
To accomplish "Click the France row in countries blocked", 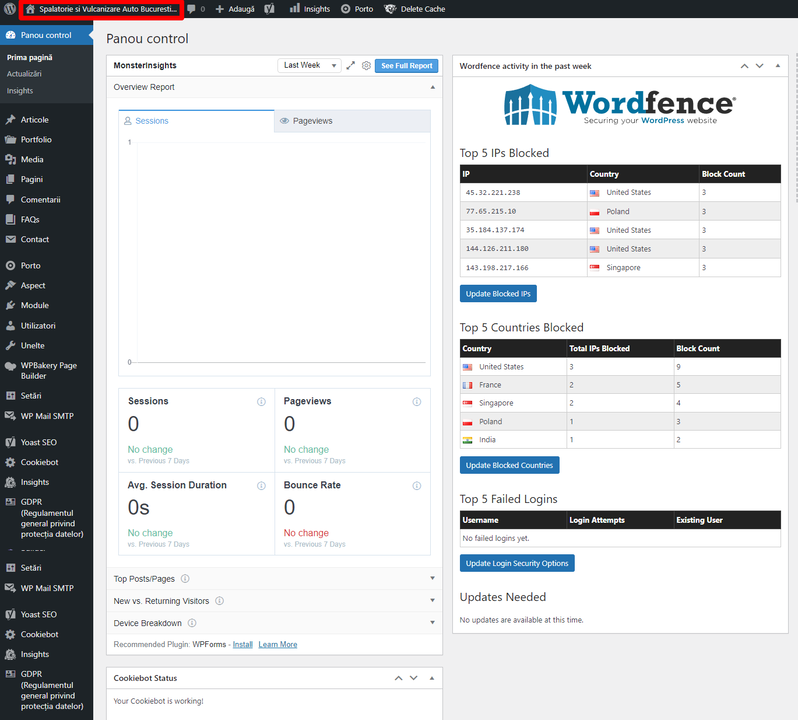I will coord(620,385).
